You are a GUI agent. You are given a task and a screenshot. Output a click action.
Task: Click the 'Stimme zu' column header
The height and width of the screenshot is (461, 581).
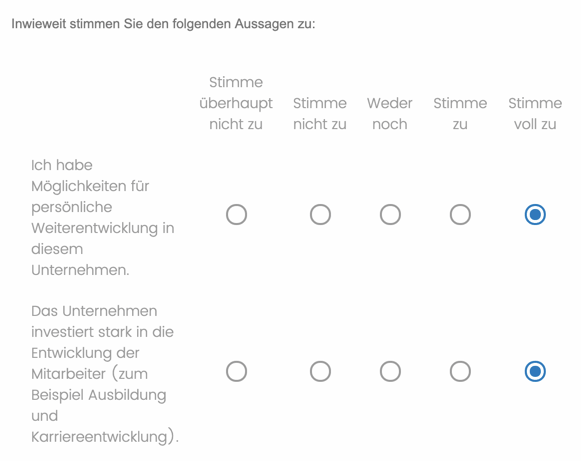pos(460,113)
